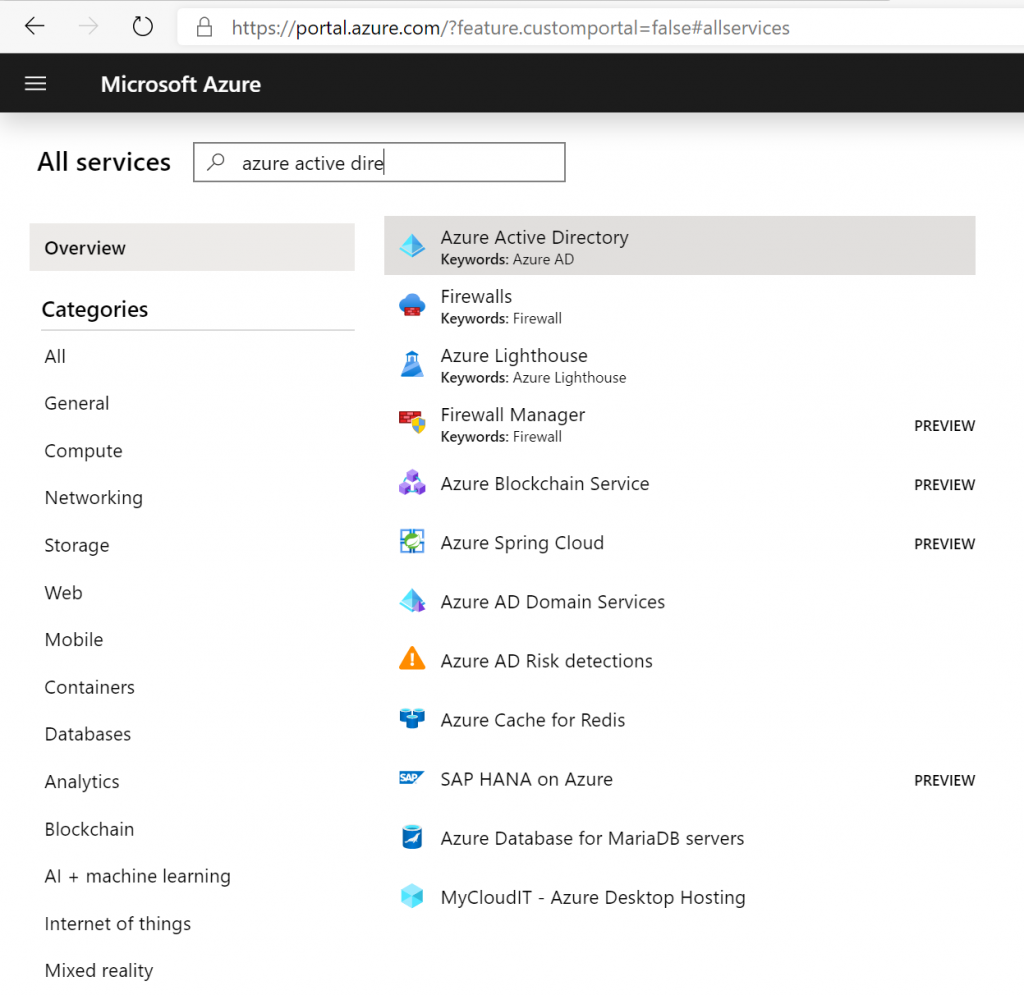Click the PREVIEW label for Azure Spring Cloud
Image resolution: width=1024 pixels, height=995 pixels.
[x=944, y=544]
